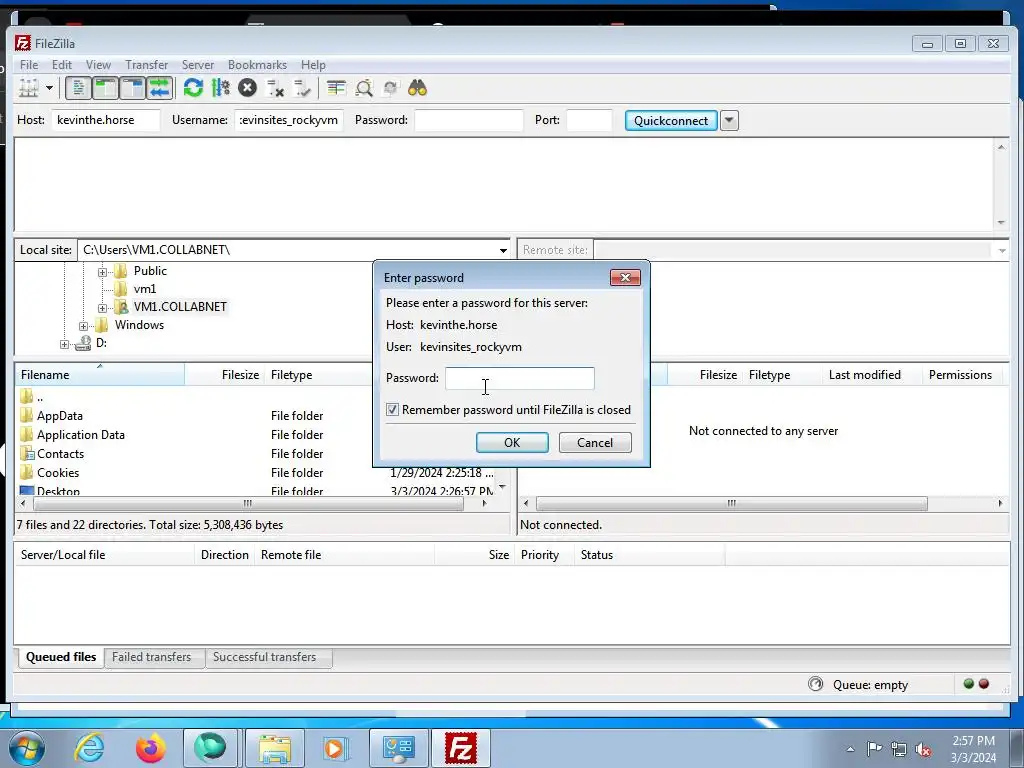
Task: Open the Transfer menu
Action: tap(146, 65)
